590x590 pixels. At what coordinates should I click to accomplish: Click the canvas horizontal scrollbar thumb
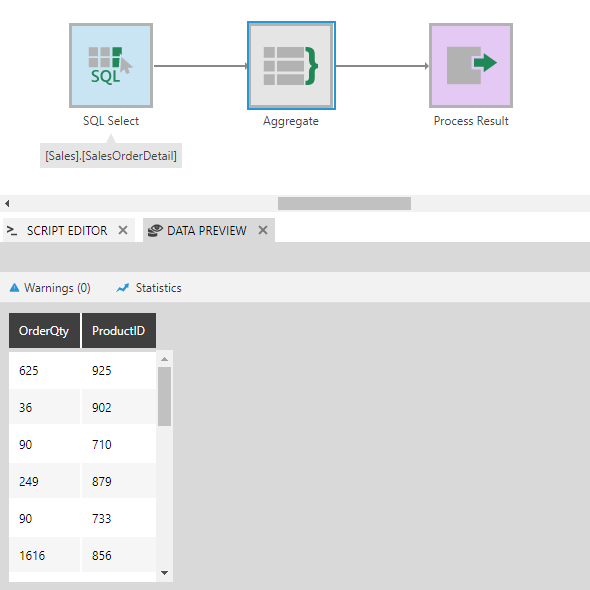[344, 204]
